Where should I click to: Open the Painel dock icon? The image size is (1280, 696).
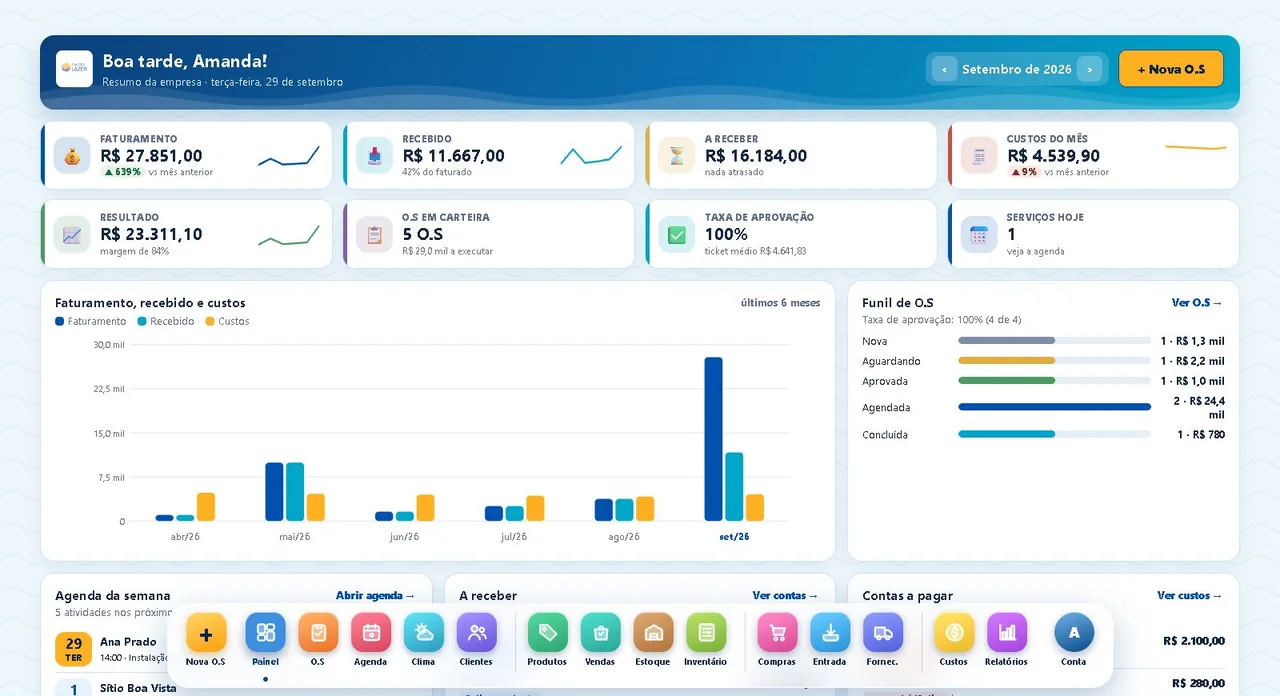click(x=265, y=633)
